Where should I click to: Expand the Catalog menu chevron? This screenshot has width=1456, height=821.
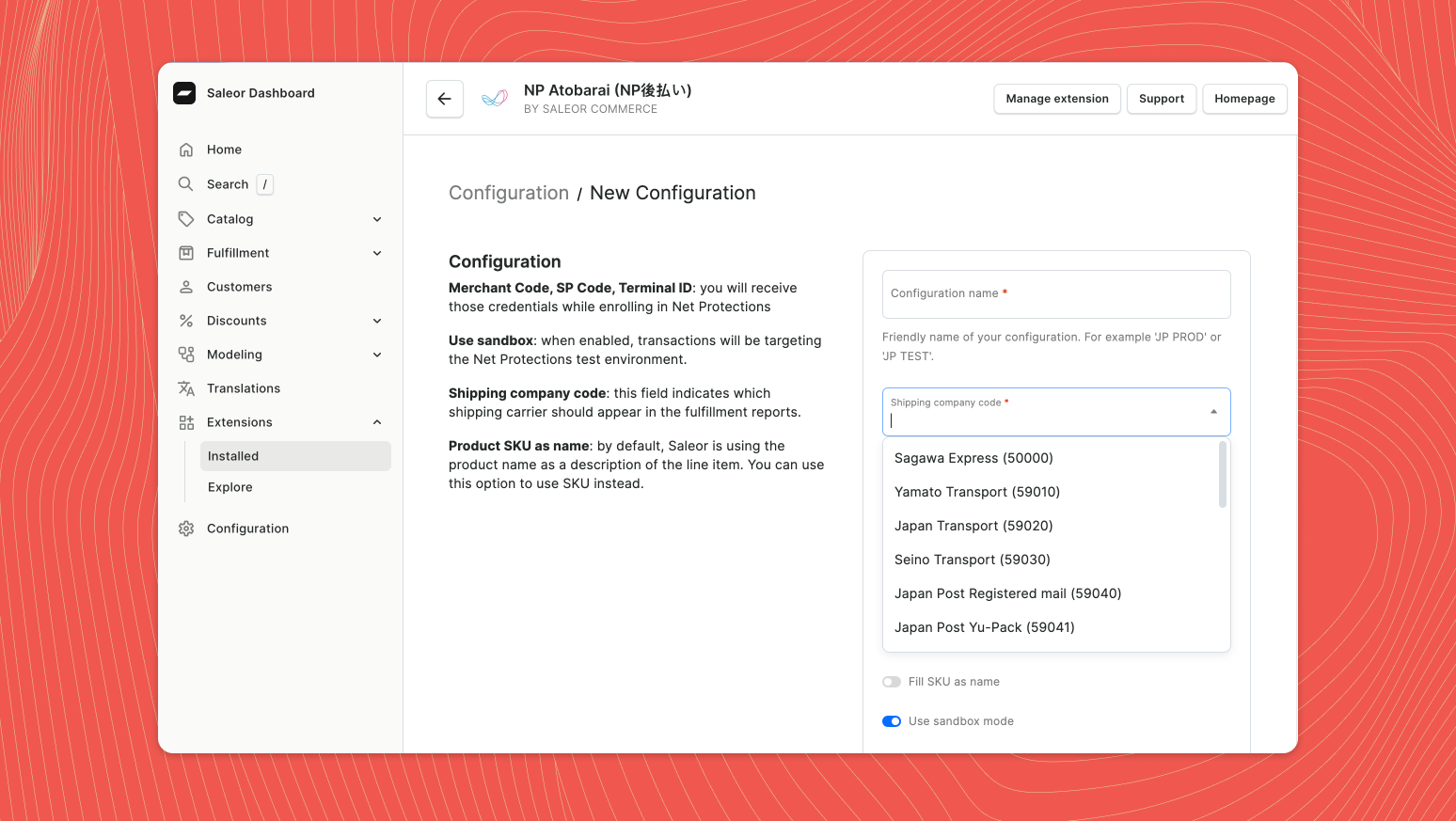click(377, 219)
